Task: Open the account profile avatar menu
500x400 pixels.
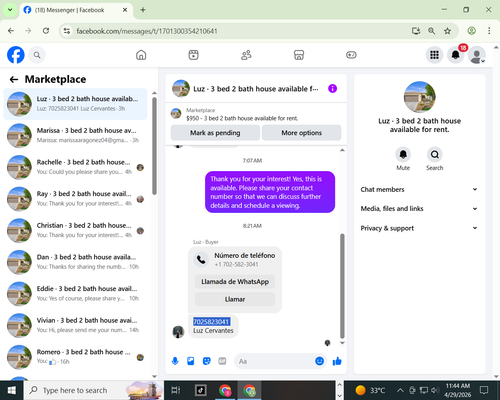Action: pos(477,55)
